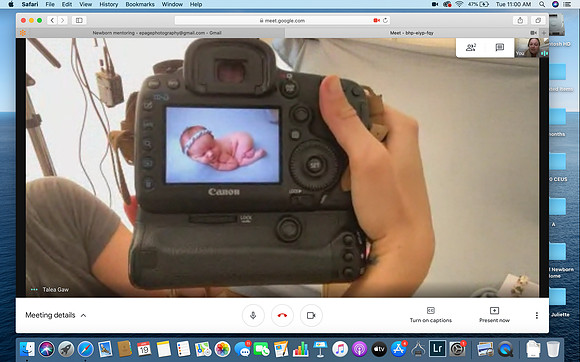This screenshot has width=580, height=362.
Task: Click camera-in-use indicator in address bar
Action: coord(377,21)
